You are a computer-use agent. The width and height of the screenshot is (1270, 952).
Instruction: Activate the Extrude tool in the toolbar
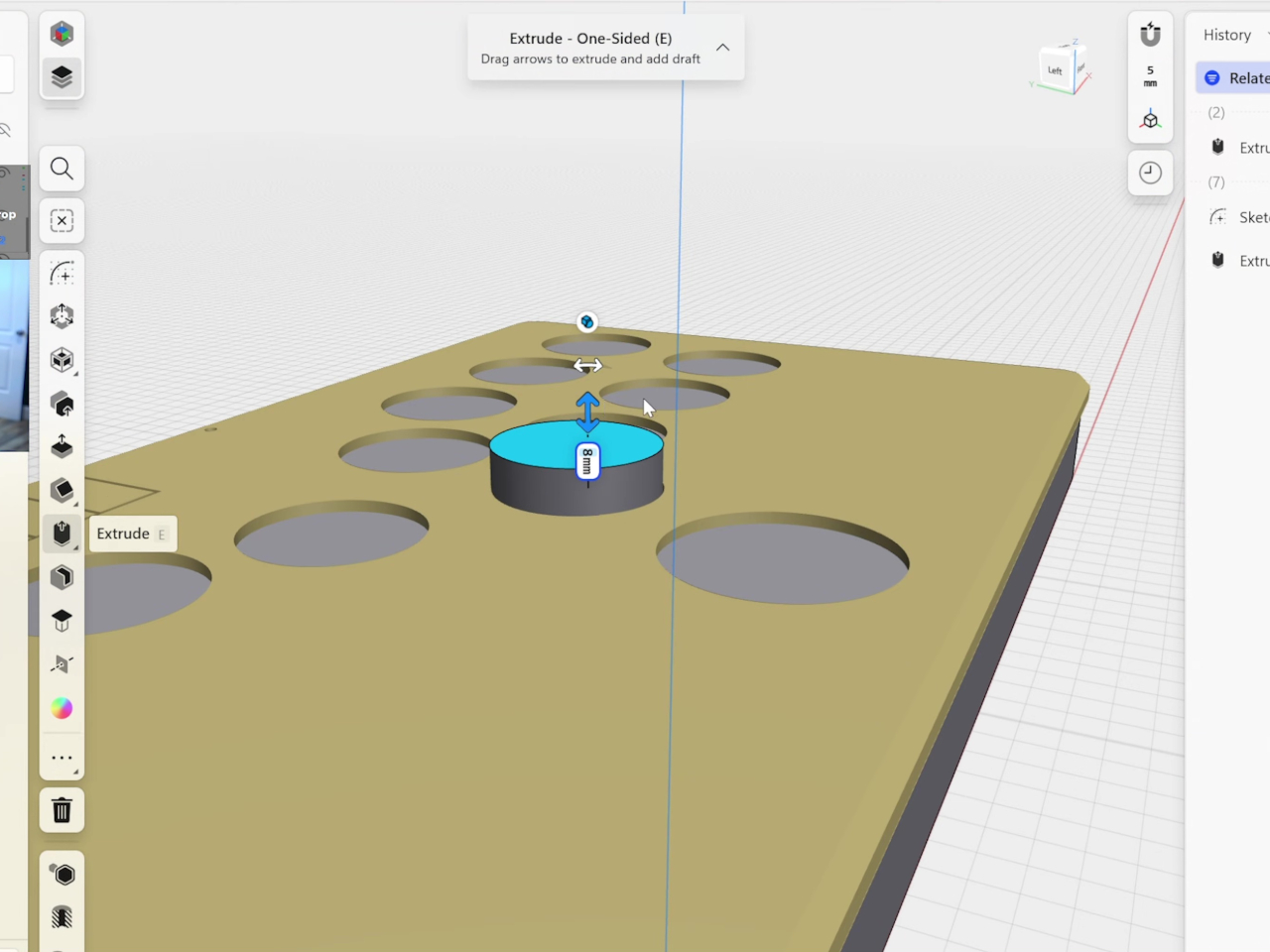[x=62, y=534]
